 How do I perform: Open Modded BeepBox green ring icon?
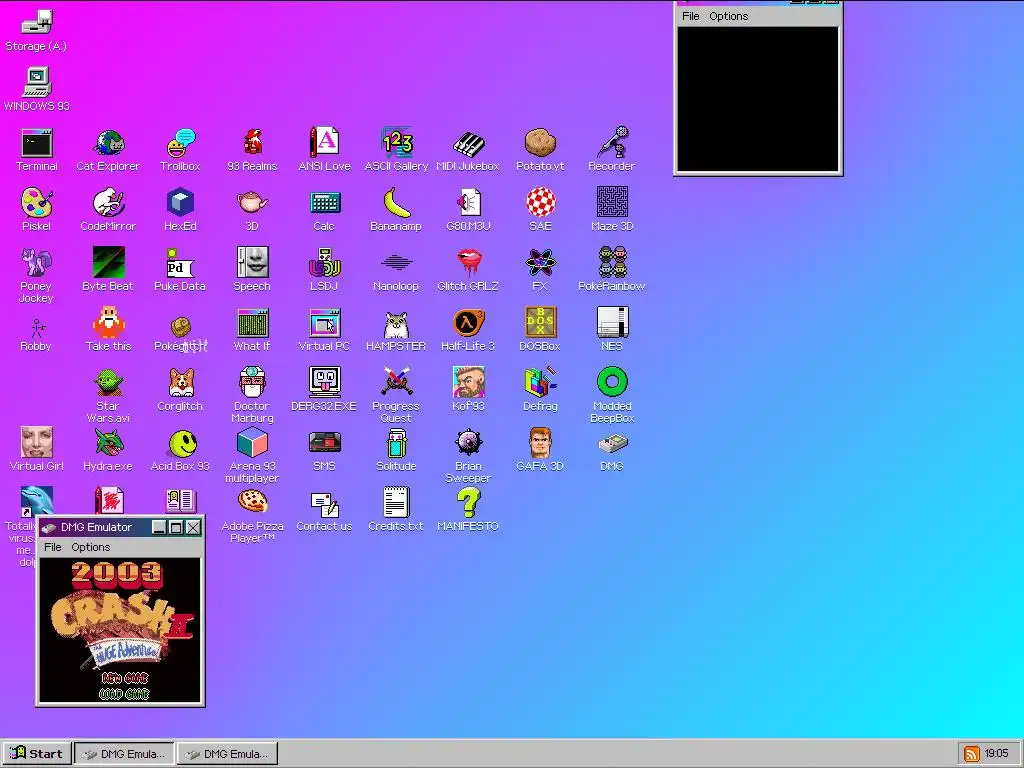click(612, 396)
